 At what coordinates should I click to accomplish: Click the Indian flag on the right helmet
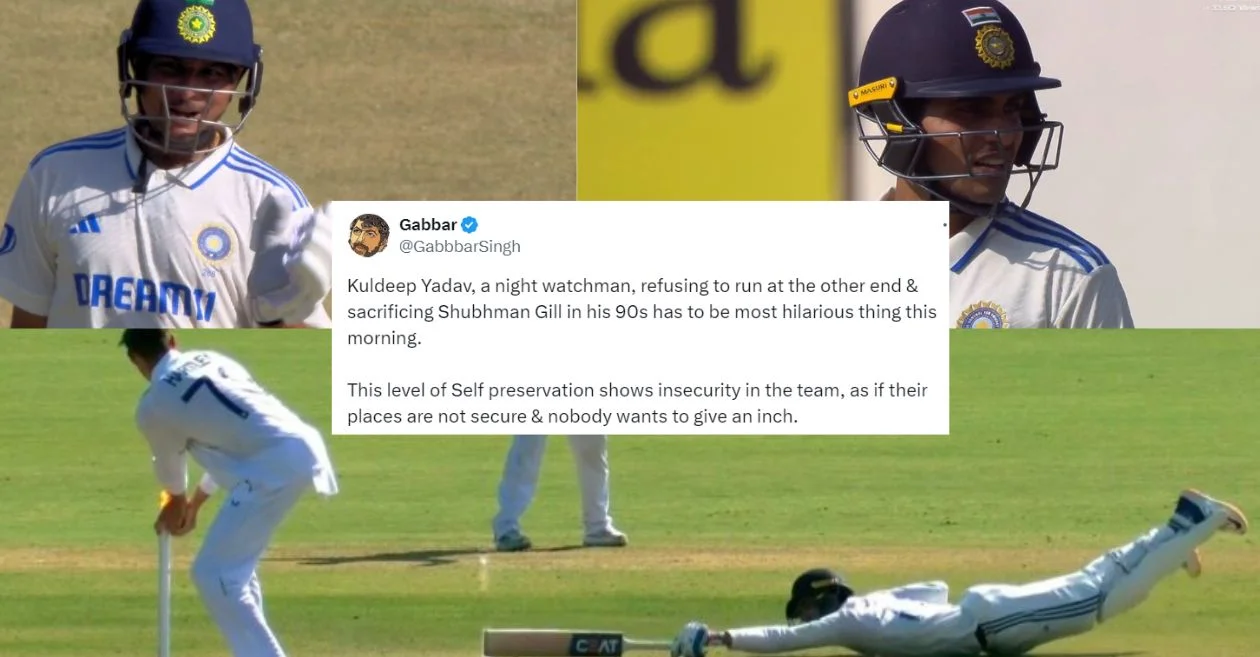coord(982,17)
